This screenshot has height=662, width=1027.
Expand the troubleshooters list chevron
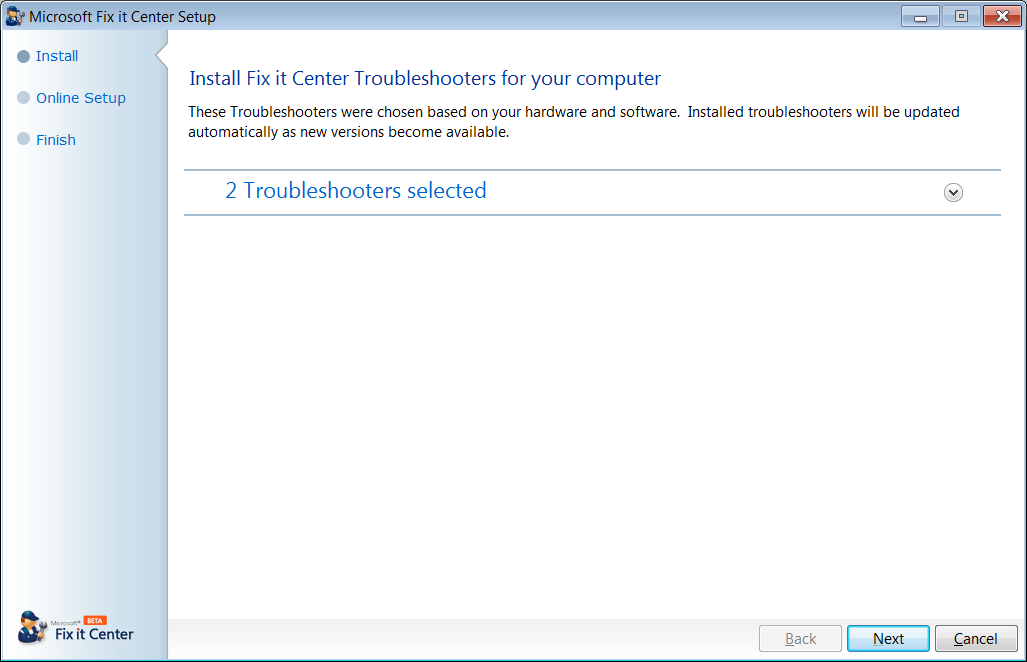[x=953, y=193]
